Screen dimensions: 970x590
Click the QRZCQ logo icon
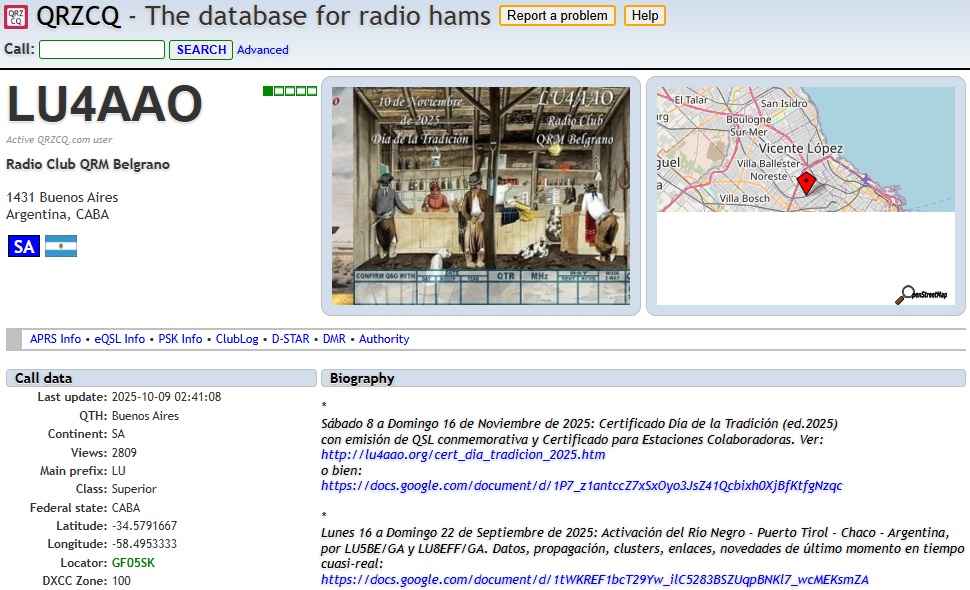click(x=16, y=16)
